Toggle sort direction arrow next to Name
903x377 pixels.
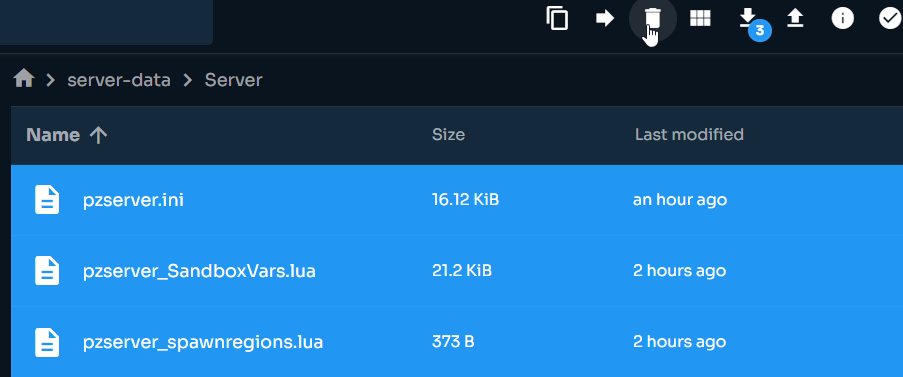pyautogui.click(x=98, y=135)
